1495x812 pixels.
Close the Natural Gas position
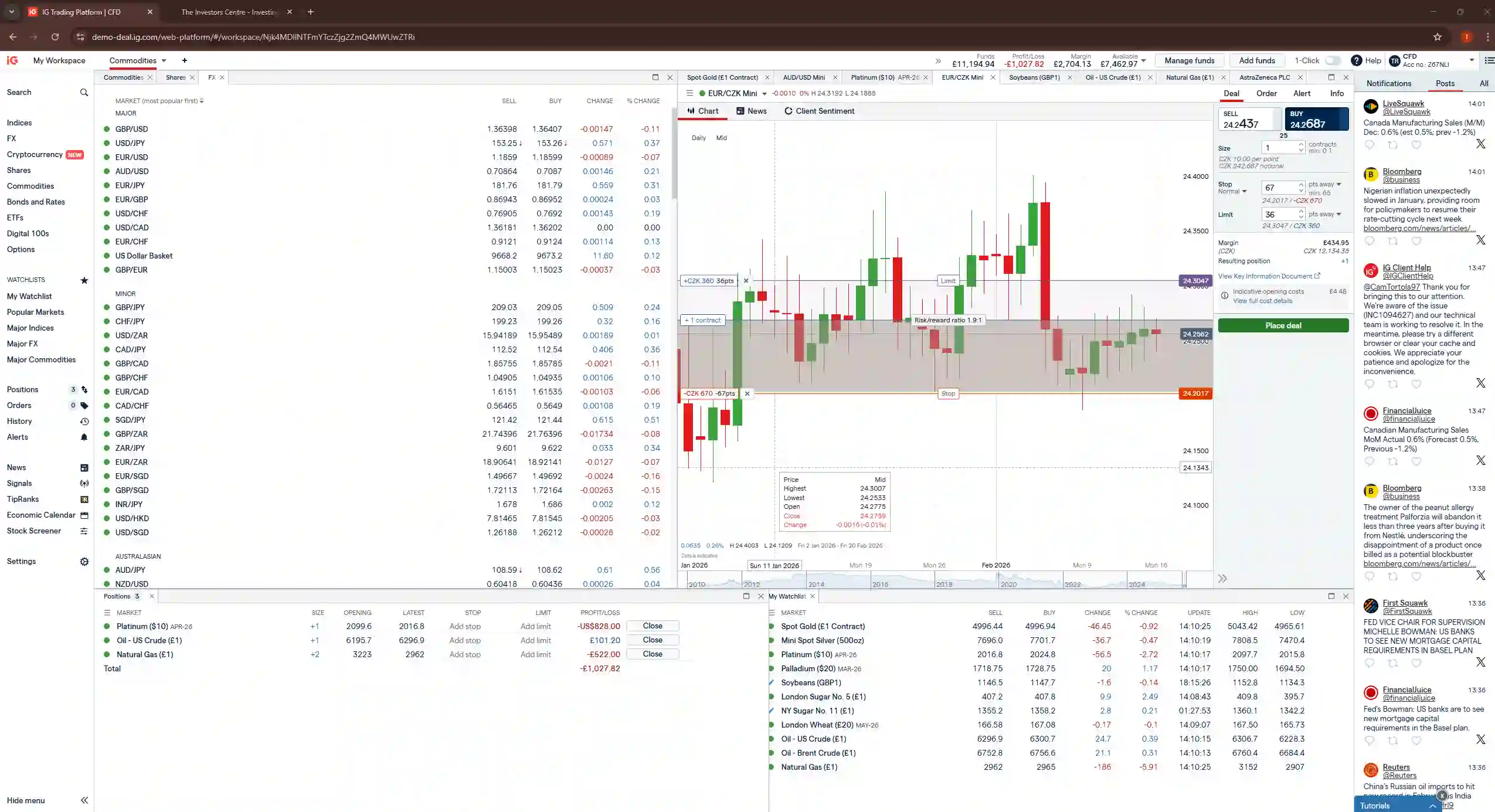coord(653,654)
